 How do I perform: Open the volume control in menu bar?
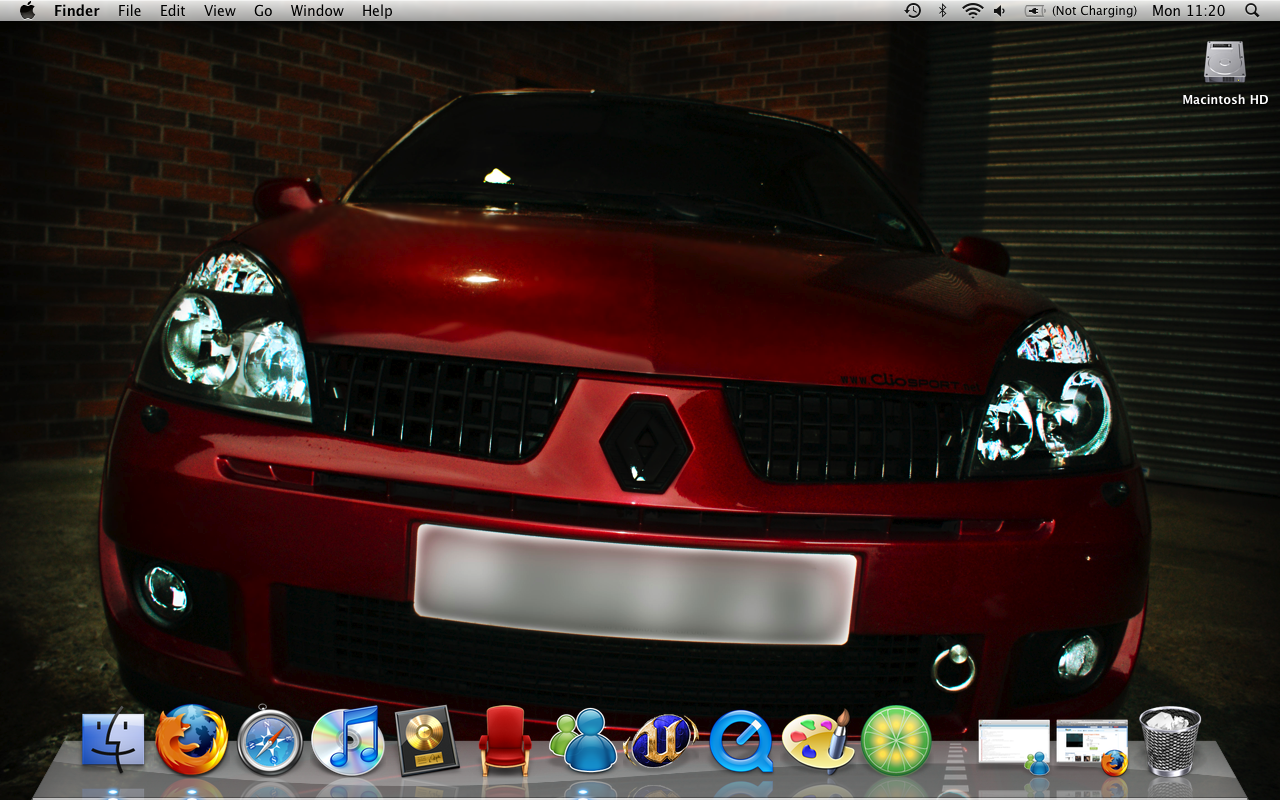coord(1000,11)
